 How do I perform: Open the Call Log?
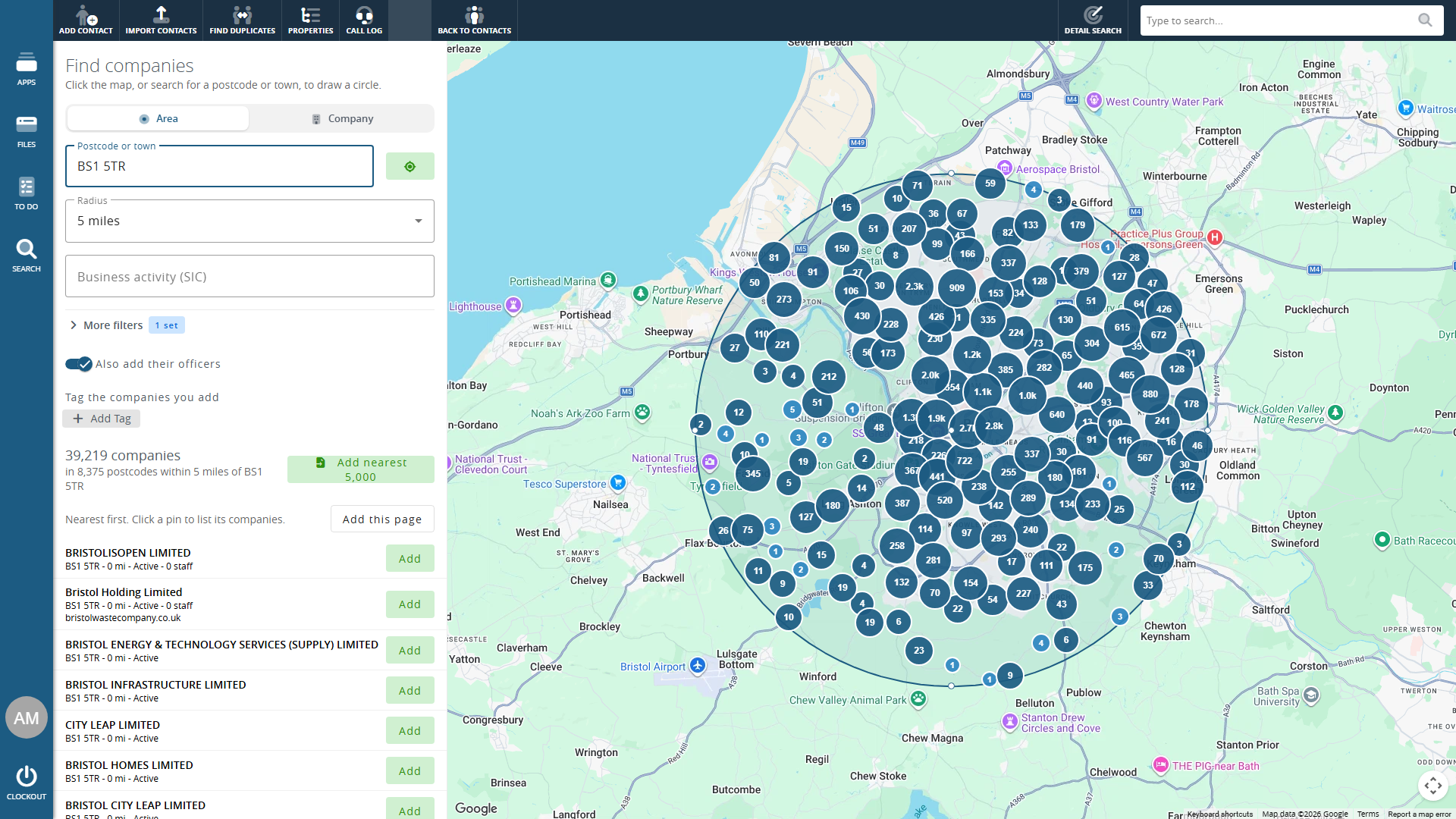point(364,20)
